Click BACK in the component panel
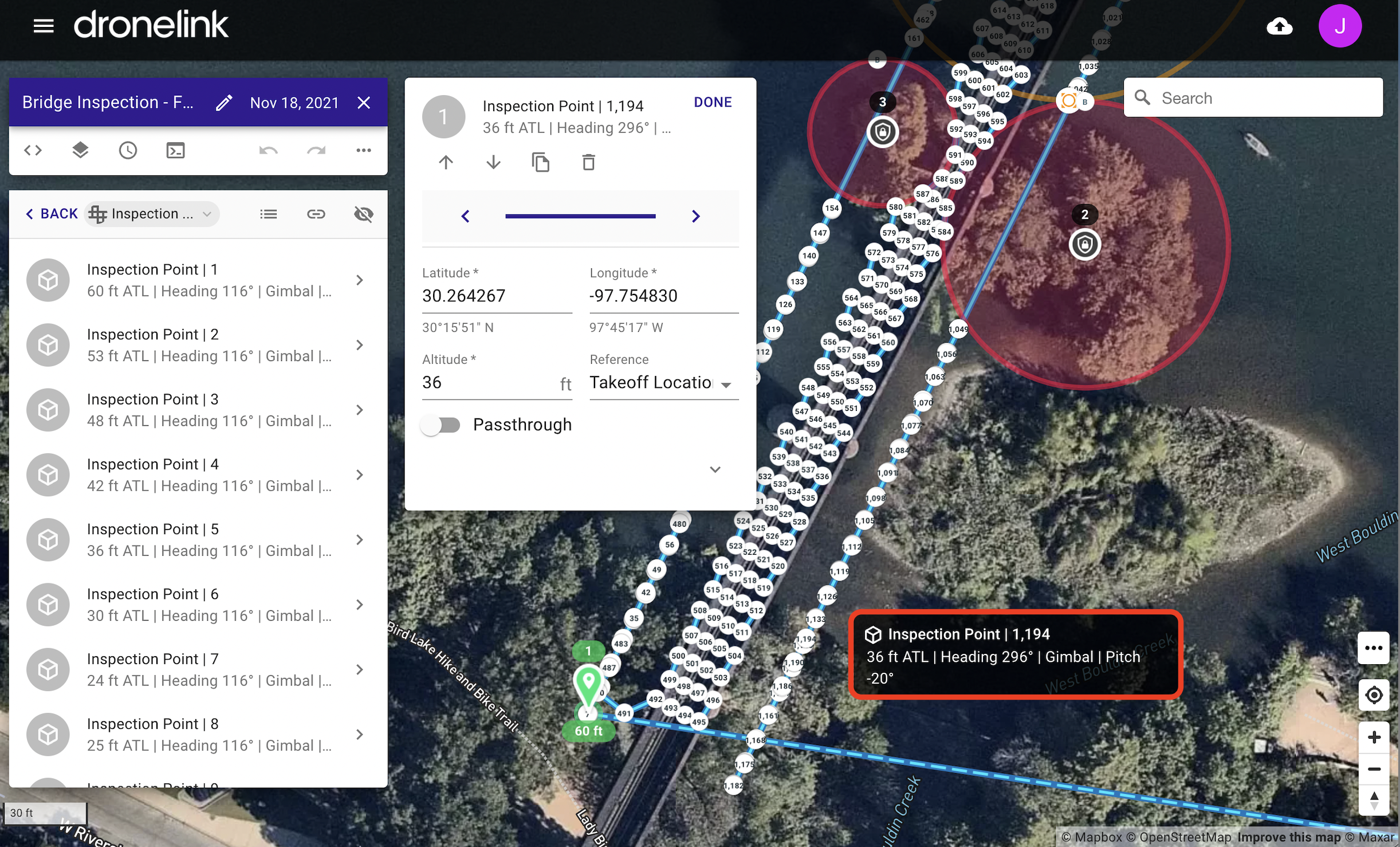 52,214
